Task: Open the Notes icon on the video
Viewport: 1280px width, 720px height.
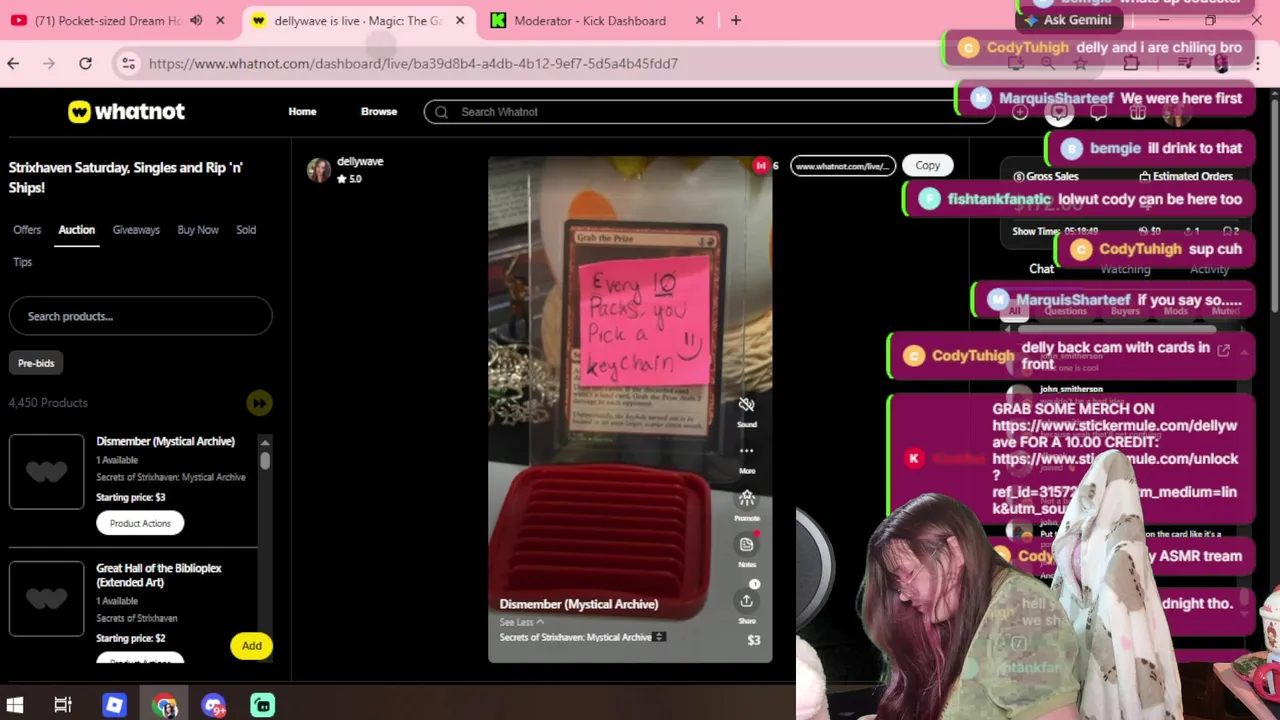Action: point(746,544)
